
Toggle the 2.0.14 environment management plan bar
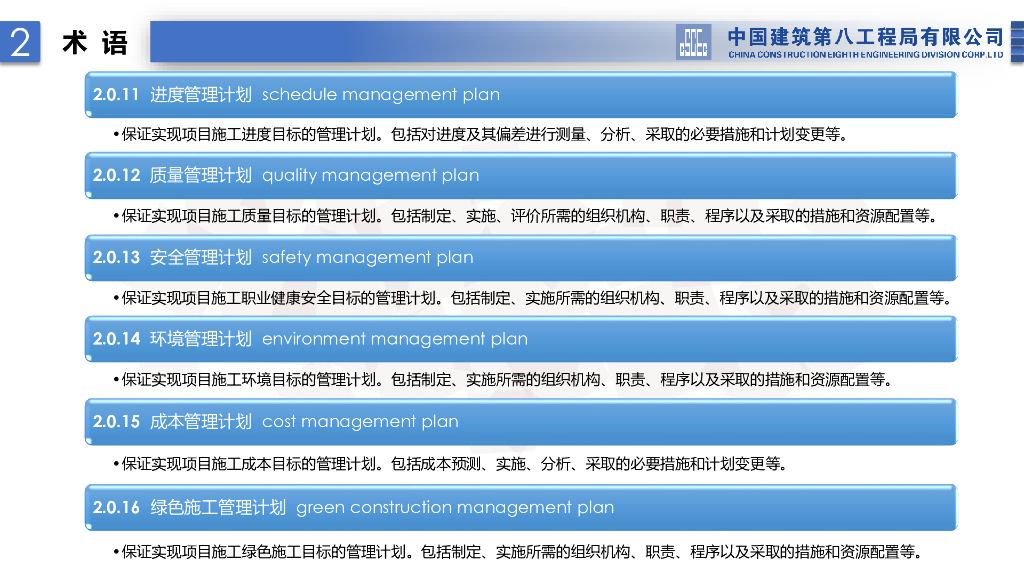[x=520, y=339]
